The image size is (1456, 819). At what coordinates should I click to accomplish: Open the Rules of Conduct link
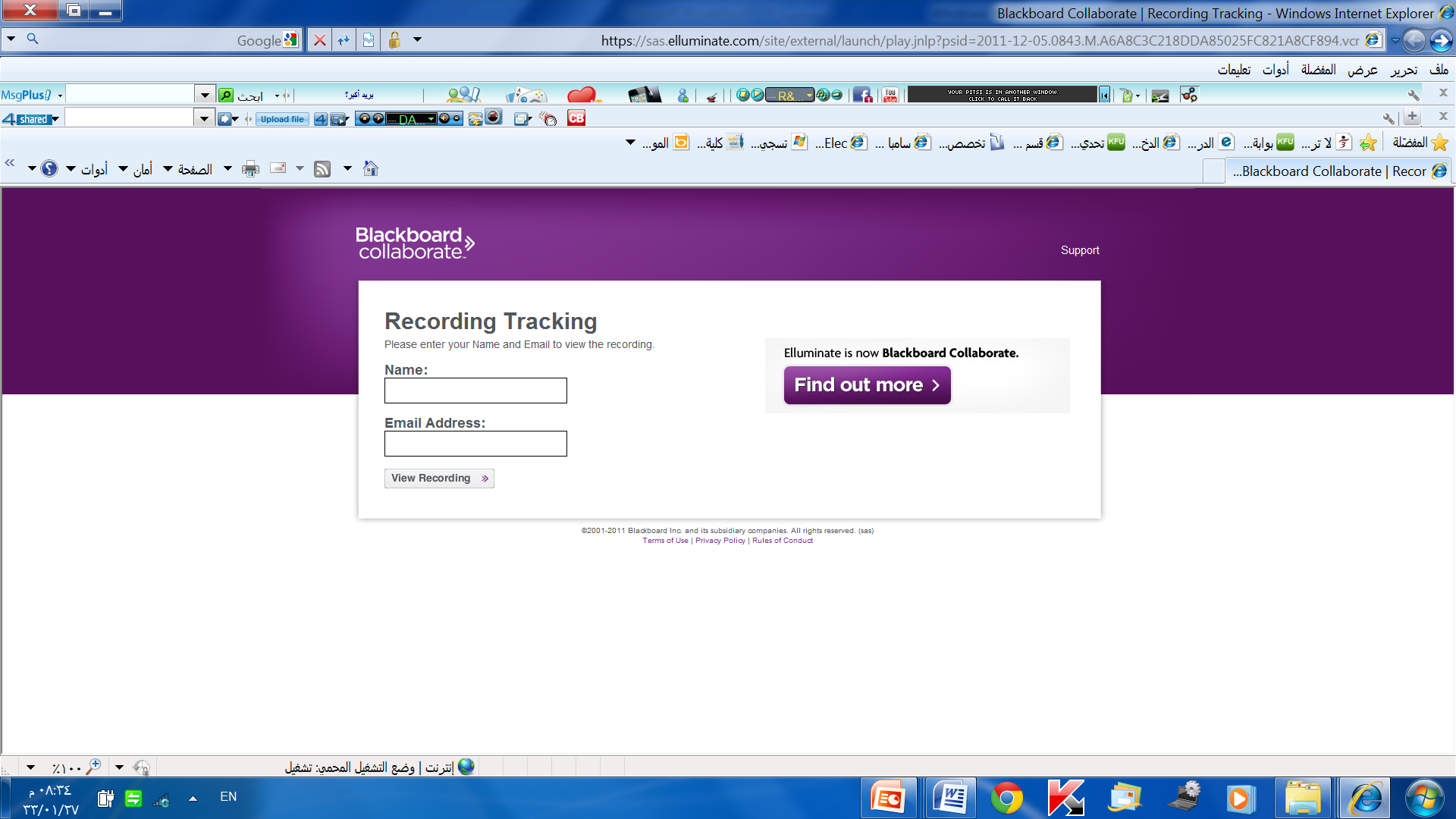point(783,541)
